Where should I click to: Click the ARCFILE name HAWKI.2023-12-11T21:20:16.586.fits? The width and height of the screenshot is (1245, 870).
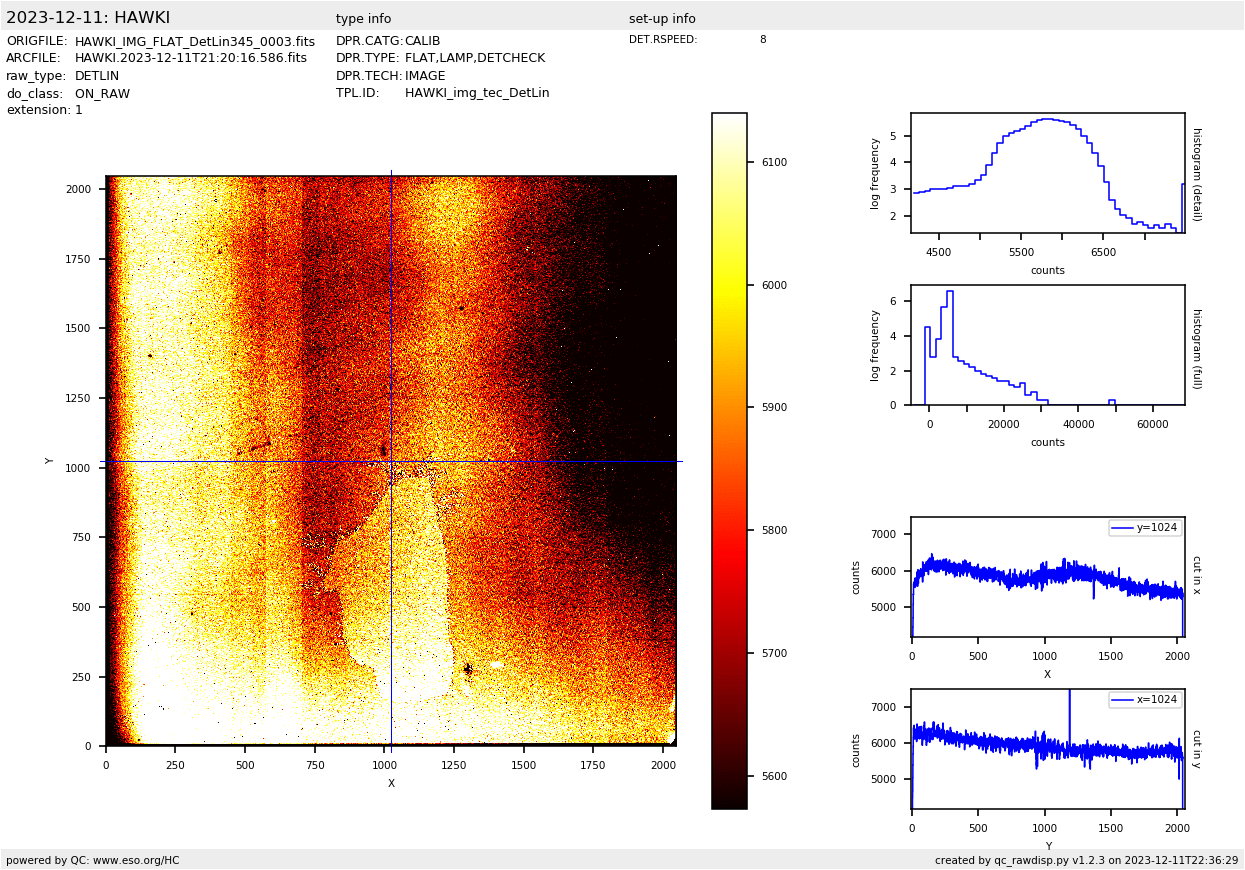190,58
